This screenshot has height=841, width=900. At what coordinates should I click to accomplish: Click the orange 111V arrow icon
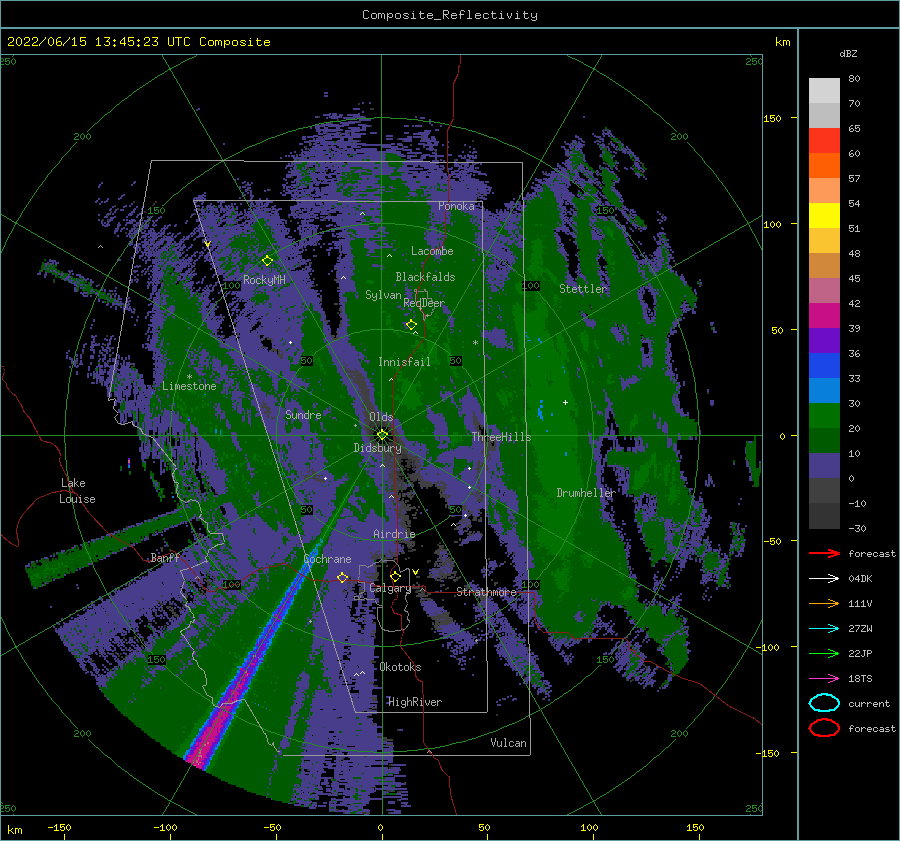point(824,603)
